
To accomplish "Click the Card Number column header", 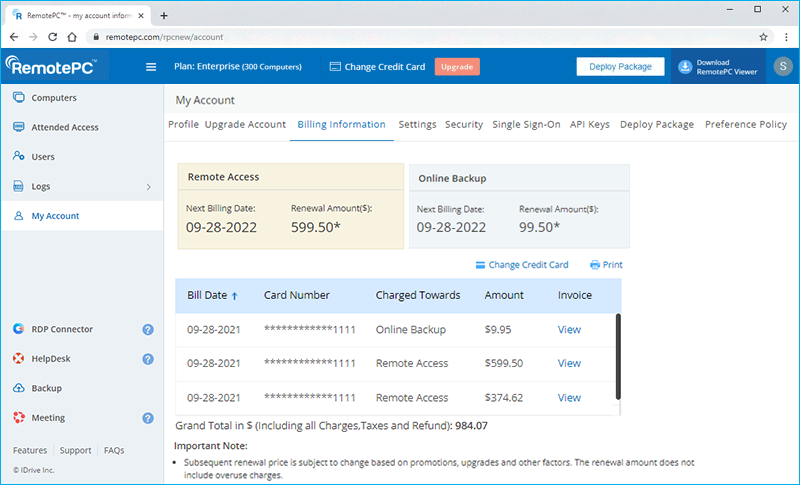I will (x=296, y=295).
